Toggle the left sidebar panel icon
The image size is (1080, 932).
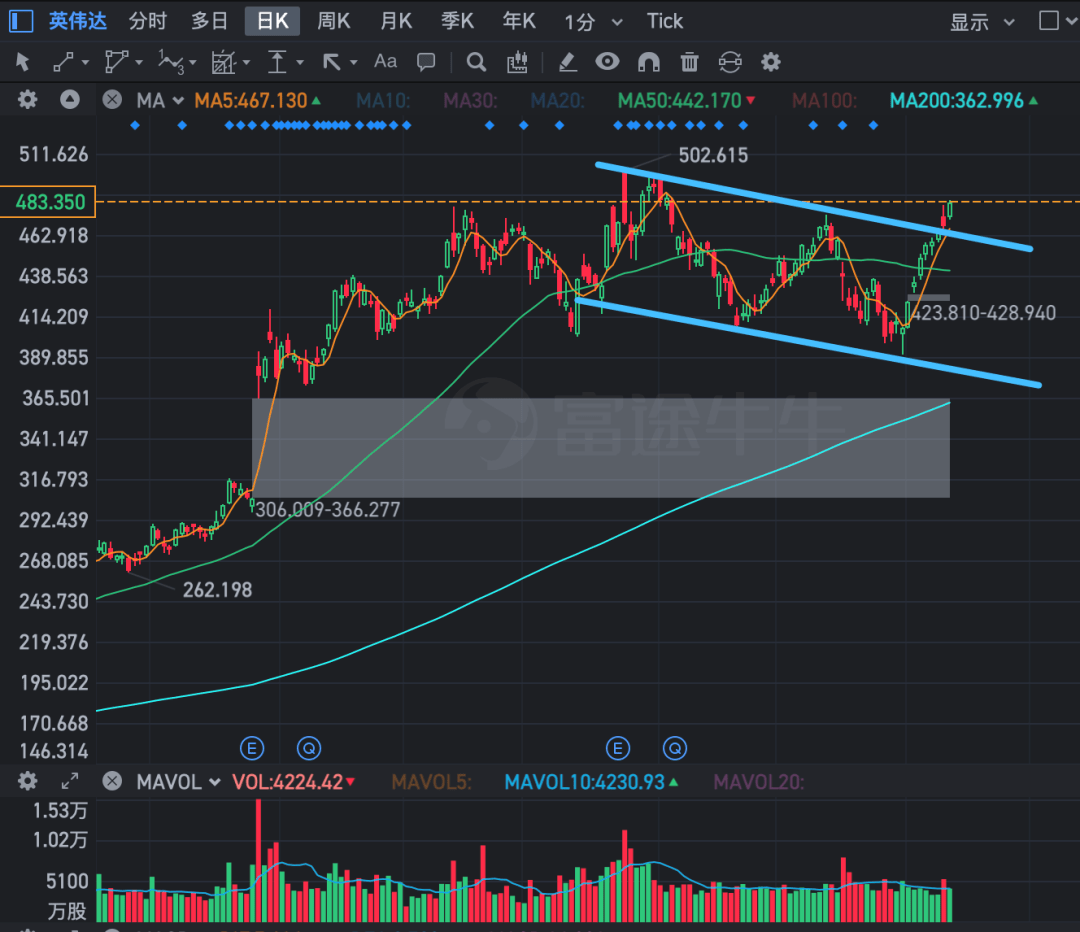[21, 21]
